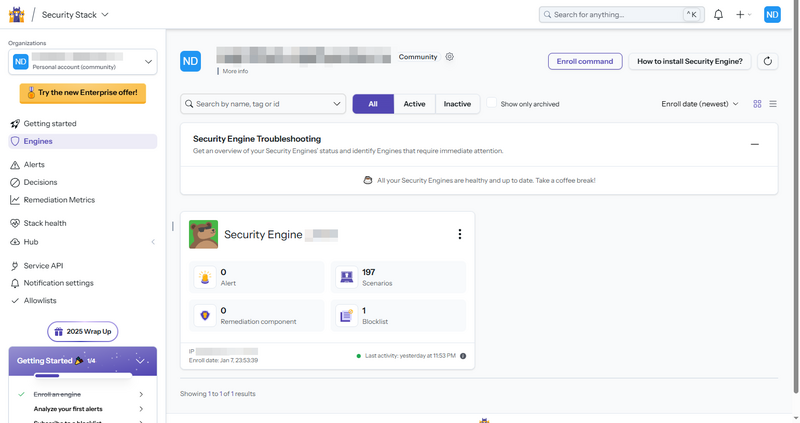Toggle Show only archived checkbox

tap(491, 103)
